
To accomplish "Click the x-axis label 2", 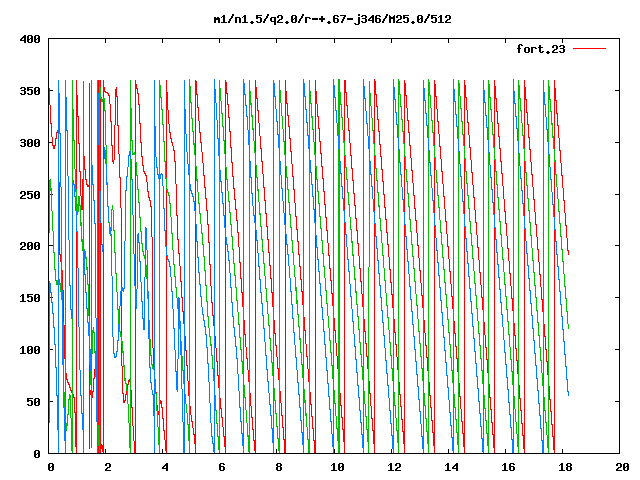I will click(x=108, y=467).
